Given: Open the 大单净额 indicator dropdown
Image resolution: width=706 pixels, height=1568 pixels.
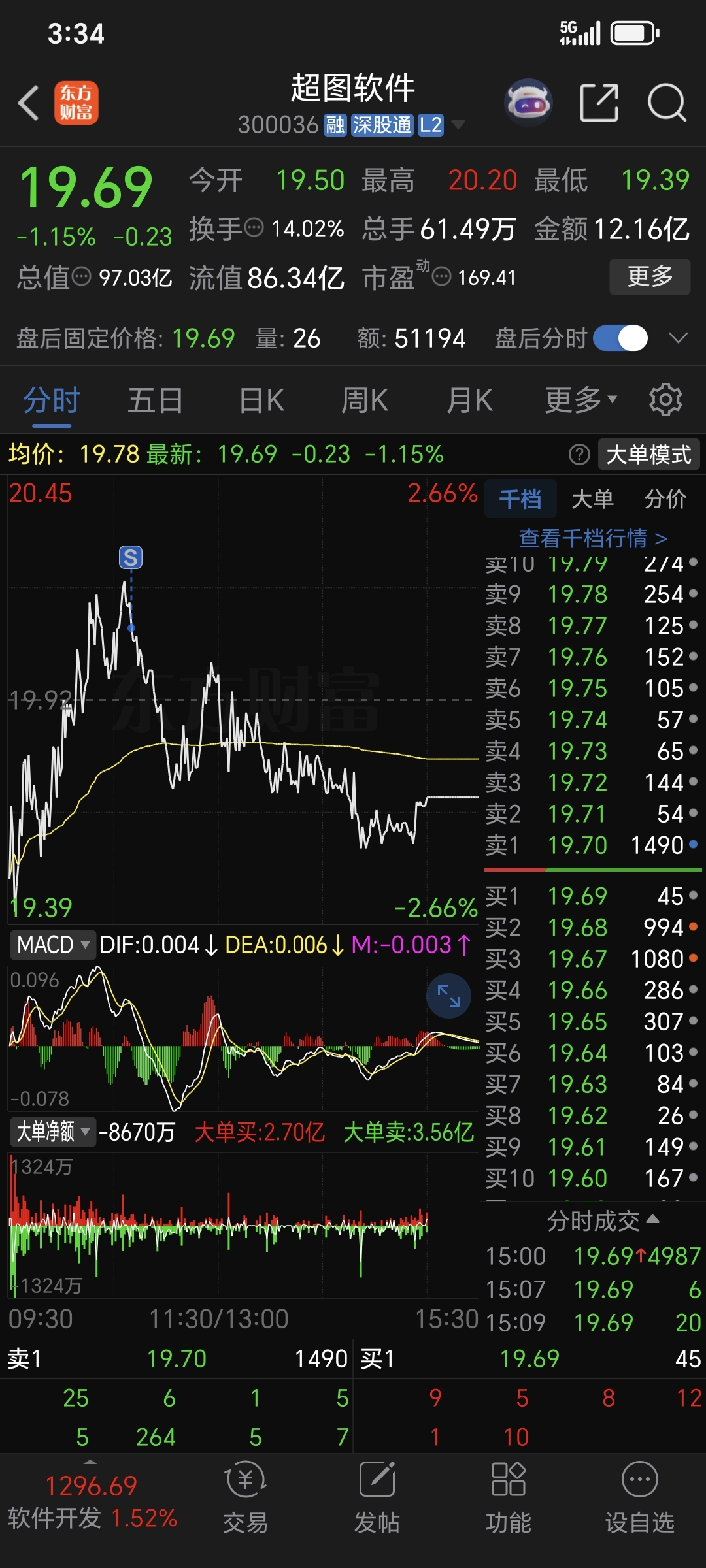Looking at the screenshot, I should tap(52, 1132).
